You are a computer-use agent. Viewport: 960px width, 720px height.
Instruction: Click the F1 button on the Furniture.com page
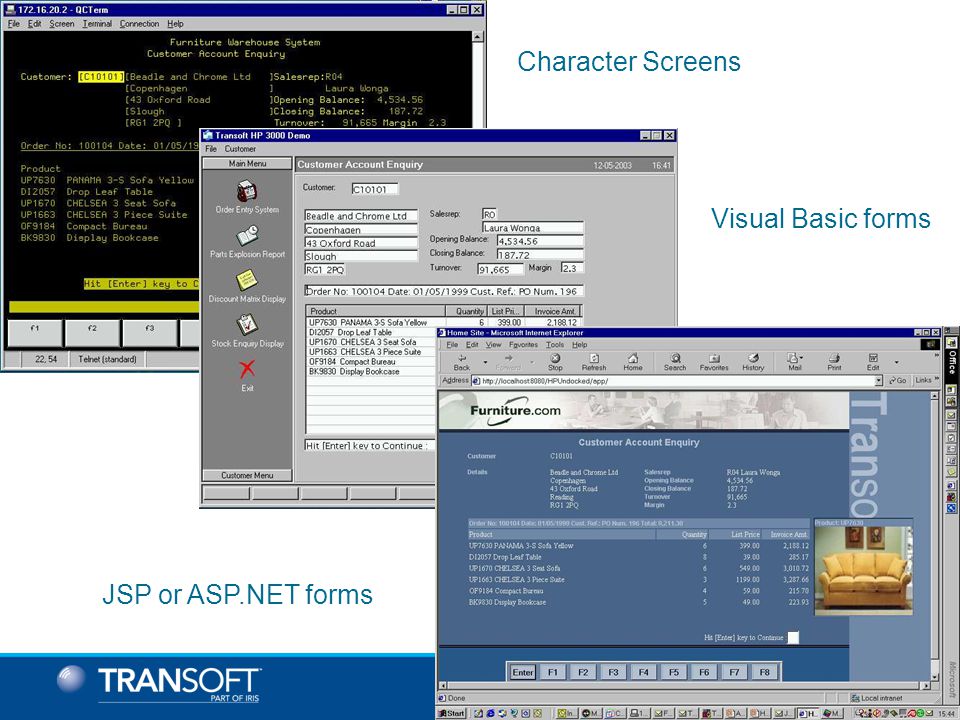[553, 672]
